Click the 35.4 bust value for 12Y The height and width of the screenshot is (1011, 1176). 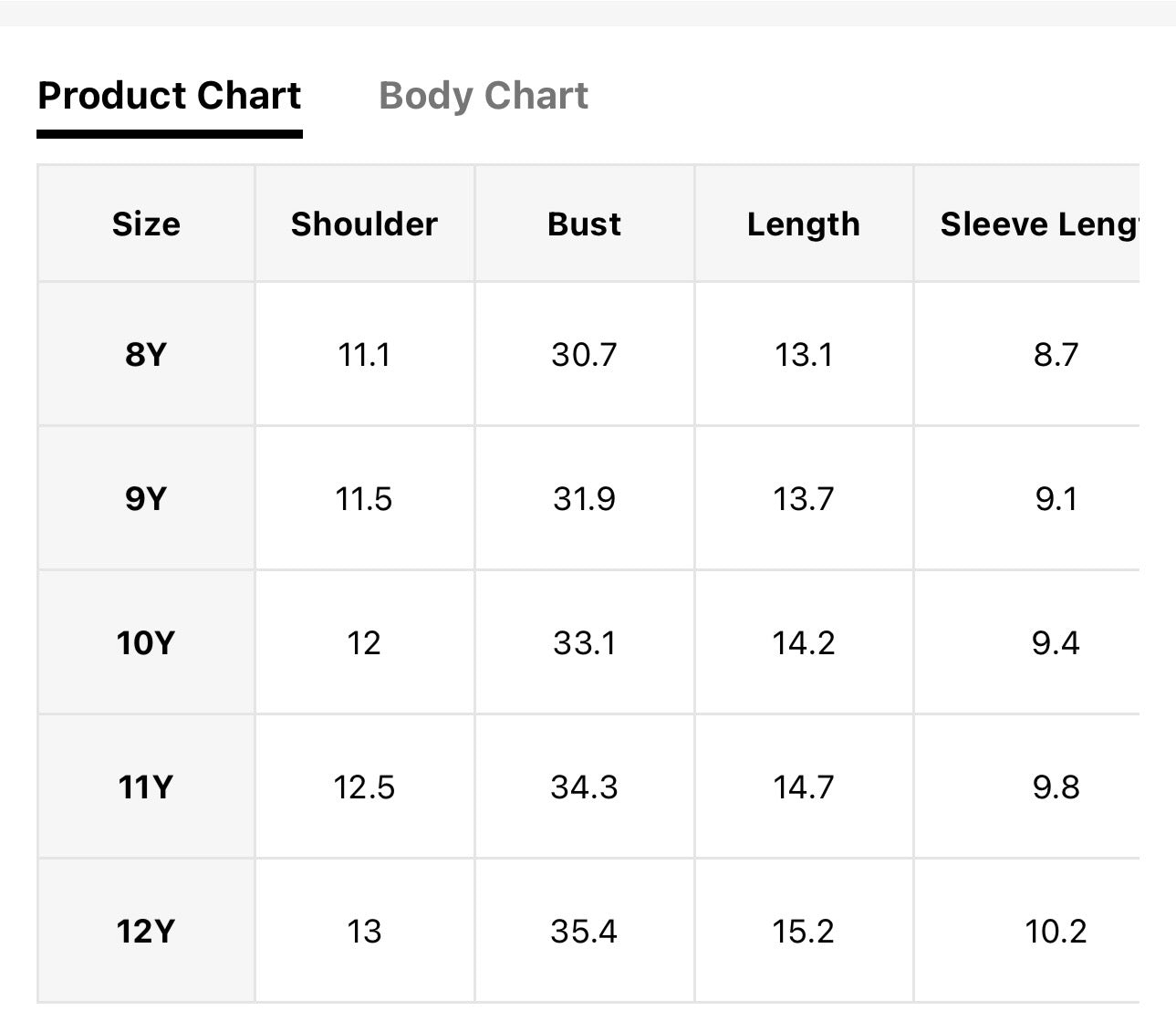pyautogui.click(x=584, y=931)
